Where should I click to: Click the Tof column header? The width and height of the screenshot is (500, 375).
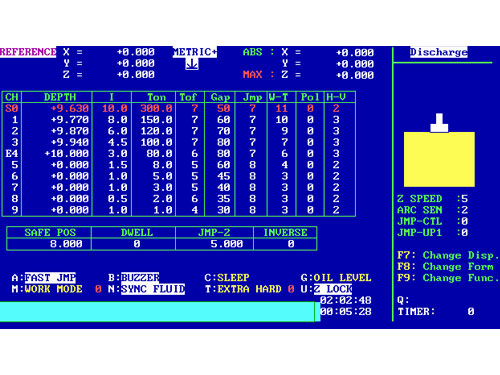[x=188, y=97]
